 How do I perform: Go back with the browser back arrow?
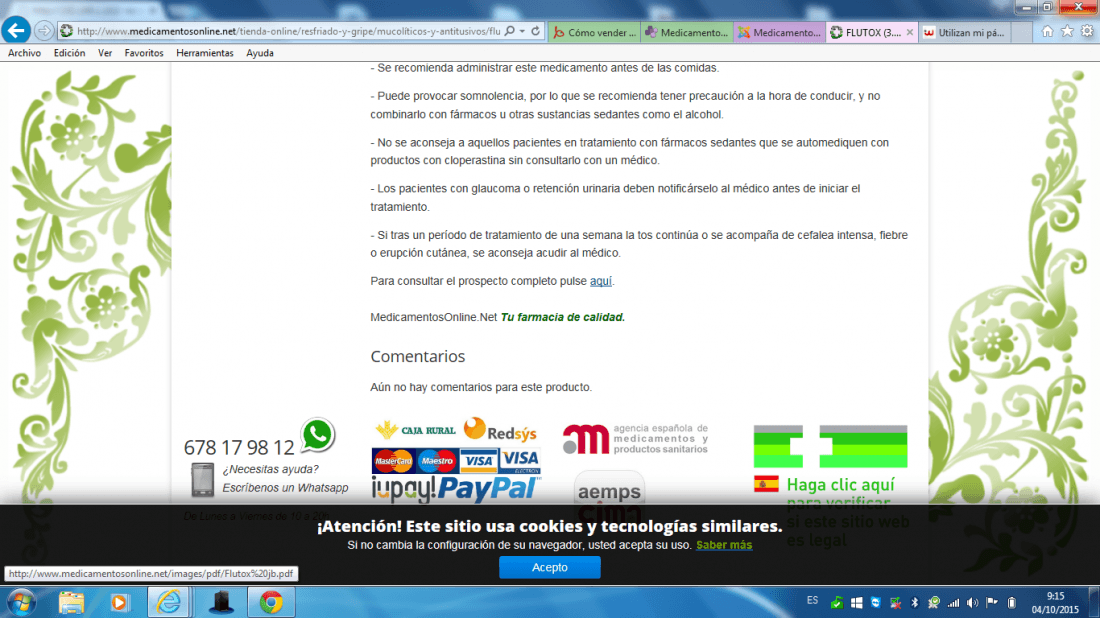click(x=16, y=31)
